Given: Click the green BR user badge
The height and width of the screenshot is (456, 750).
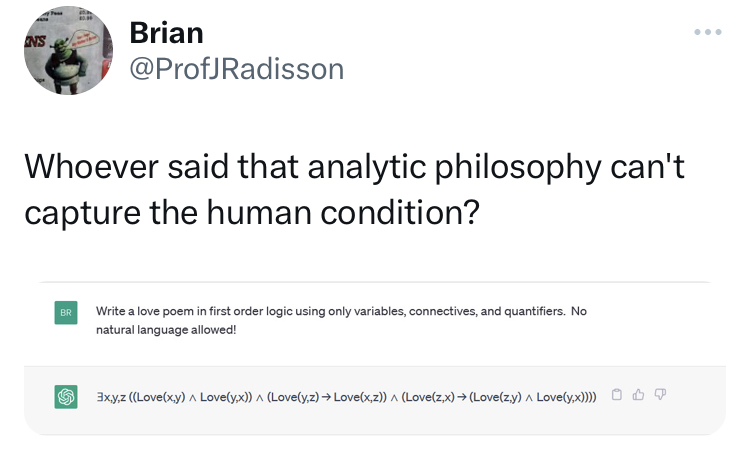Looking at the screenshot, I should point(67,314).
